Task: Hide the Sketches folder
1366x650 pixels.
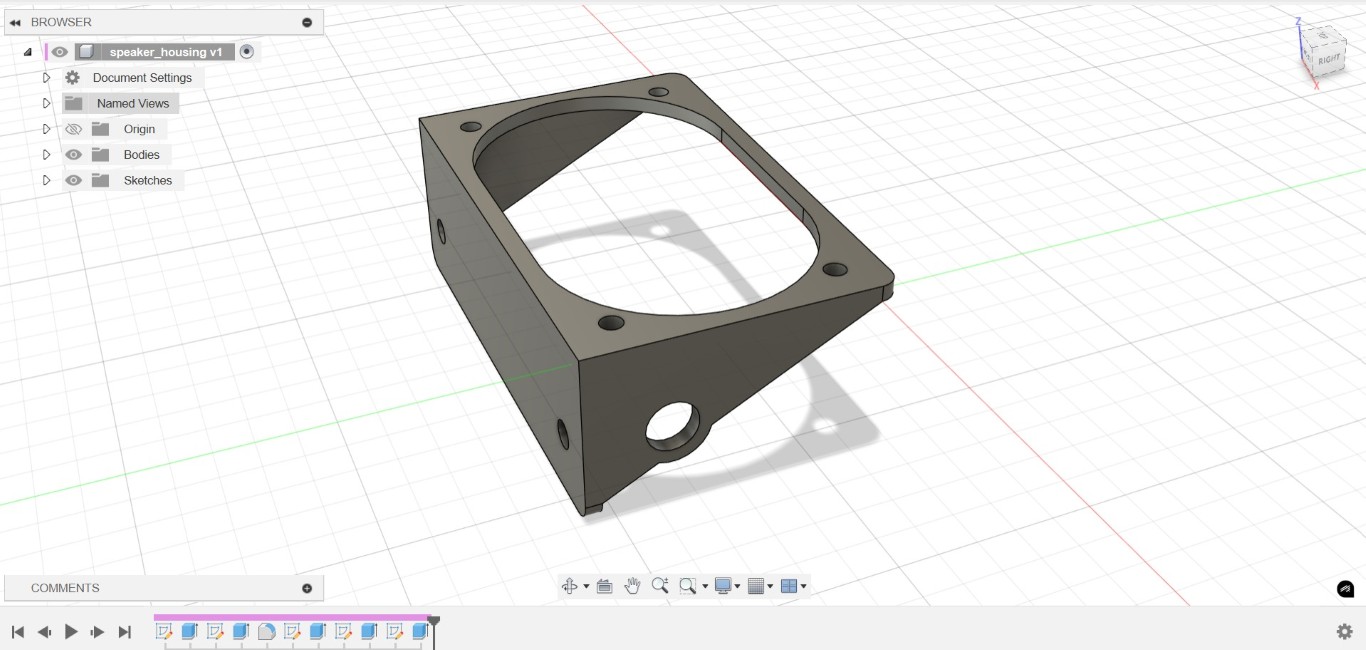Action: (73, 180)
